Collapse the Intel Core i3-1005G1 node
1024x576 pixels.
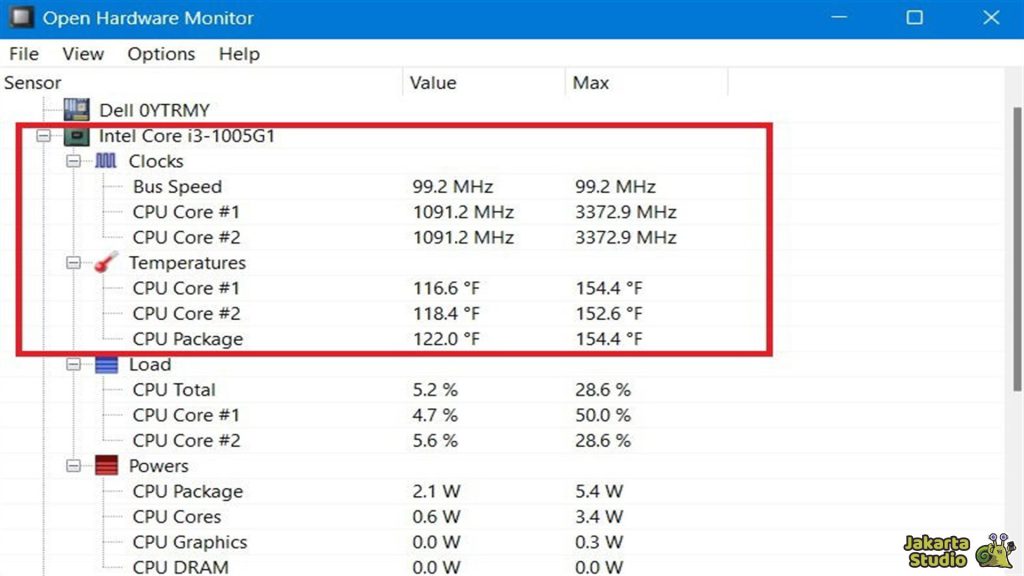42,135
